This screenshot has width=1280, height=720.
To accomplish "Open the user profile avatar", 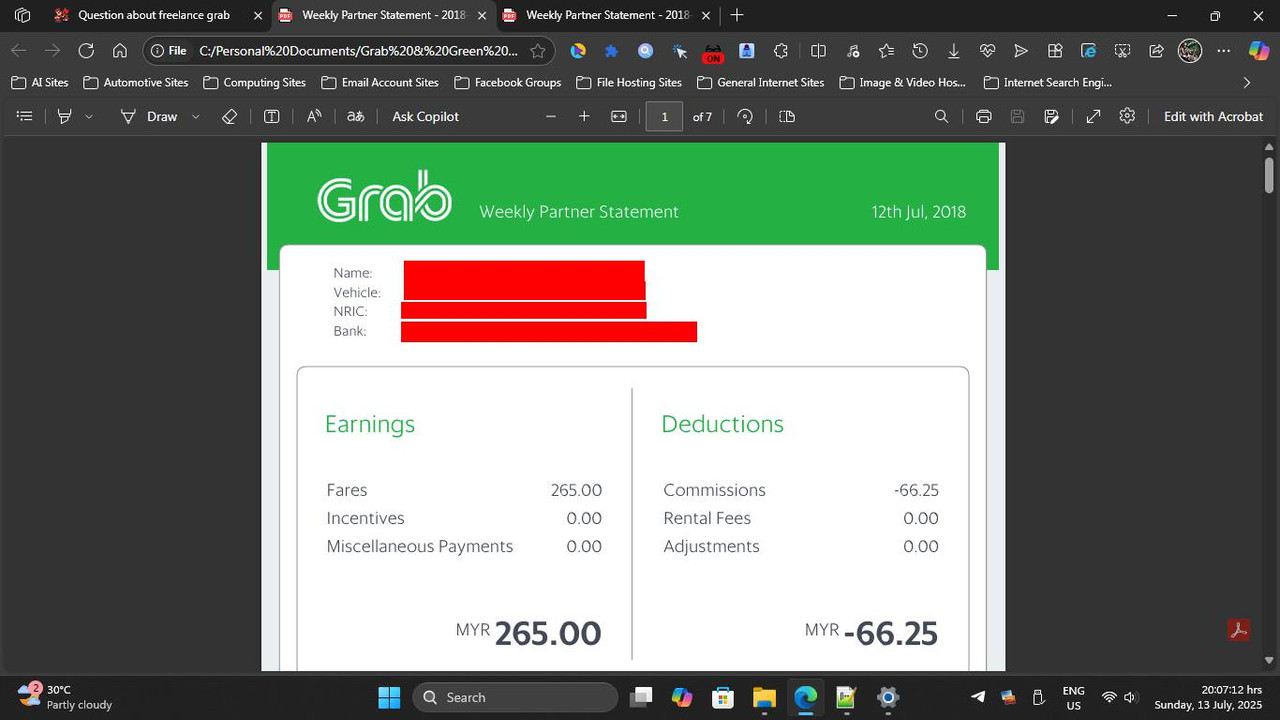I will click(x=1190, y=51).
